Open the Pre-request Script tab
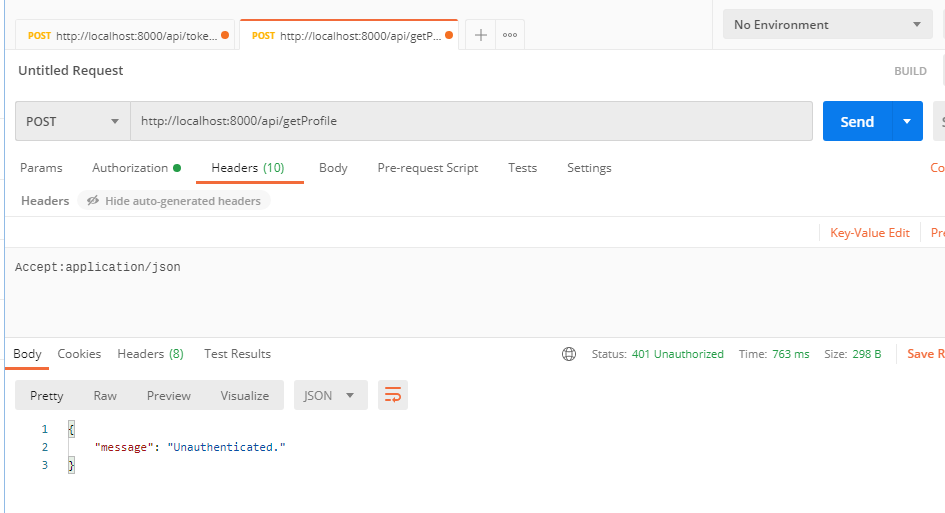Screen dimensions: 945x513 [428, 168]
